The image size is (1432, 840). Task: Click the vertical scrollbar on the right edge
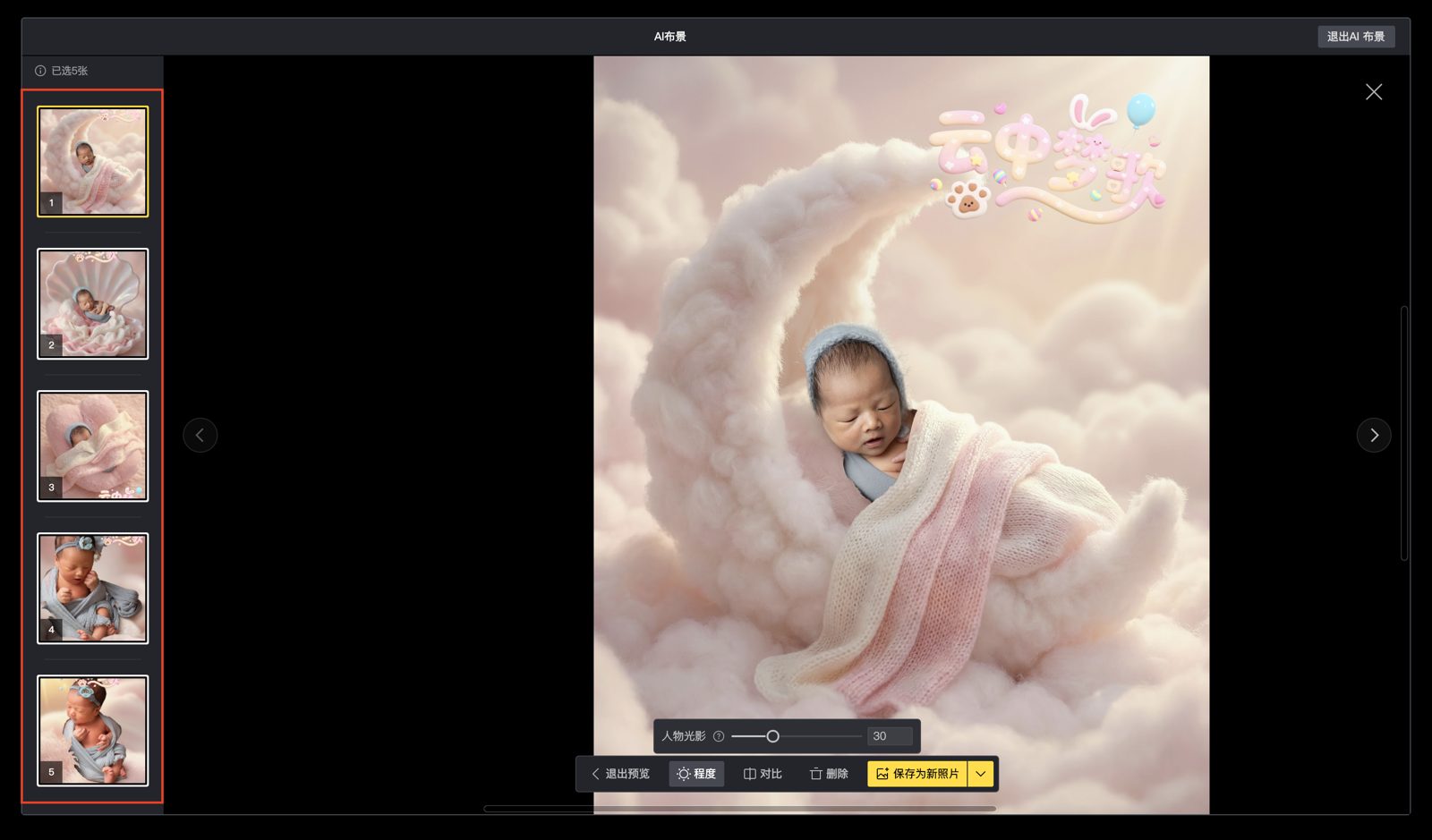pyautogui.click(x=1403, y=434)
